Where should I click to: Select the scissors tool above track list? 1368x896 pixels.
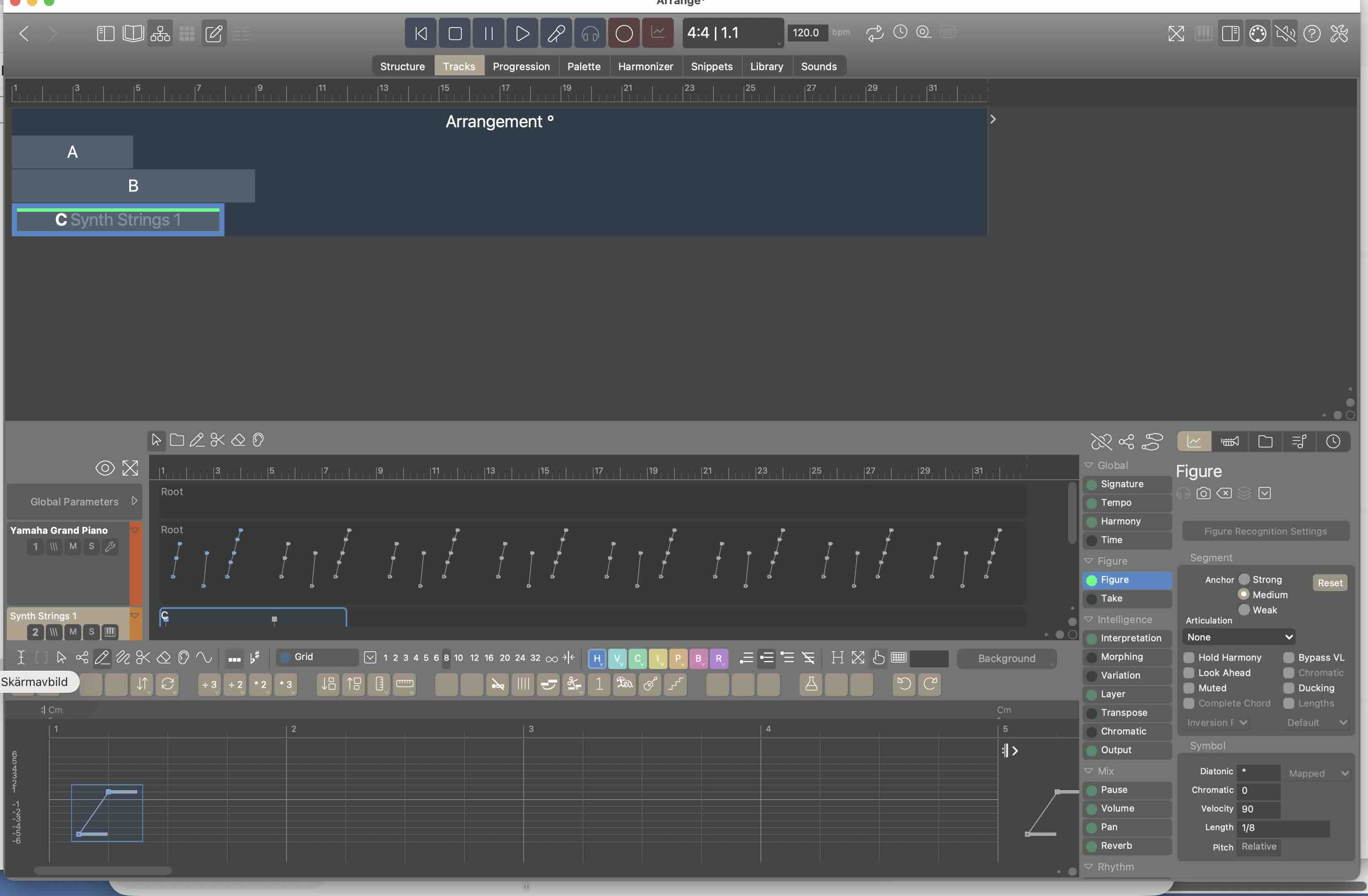click(x=217, y=440)
